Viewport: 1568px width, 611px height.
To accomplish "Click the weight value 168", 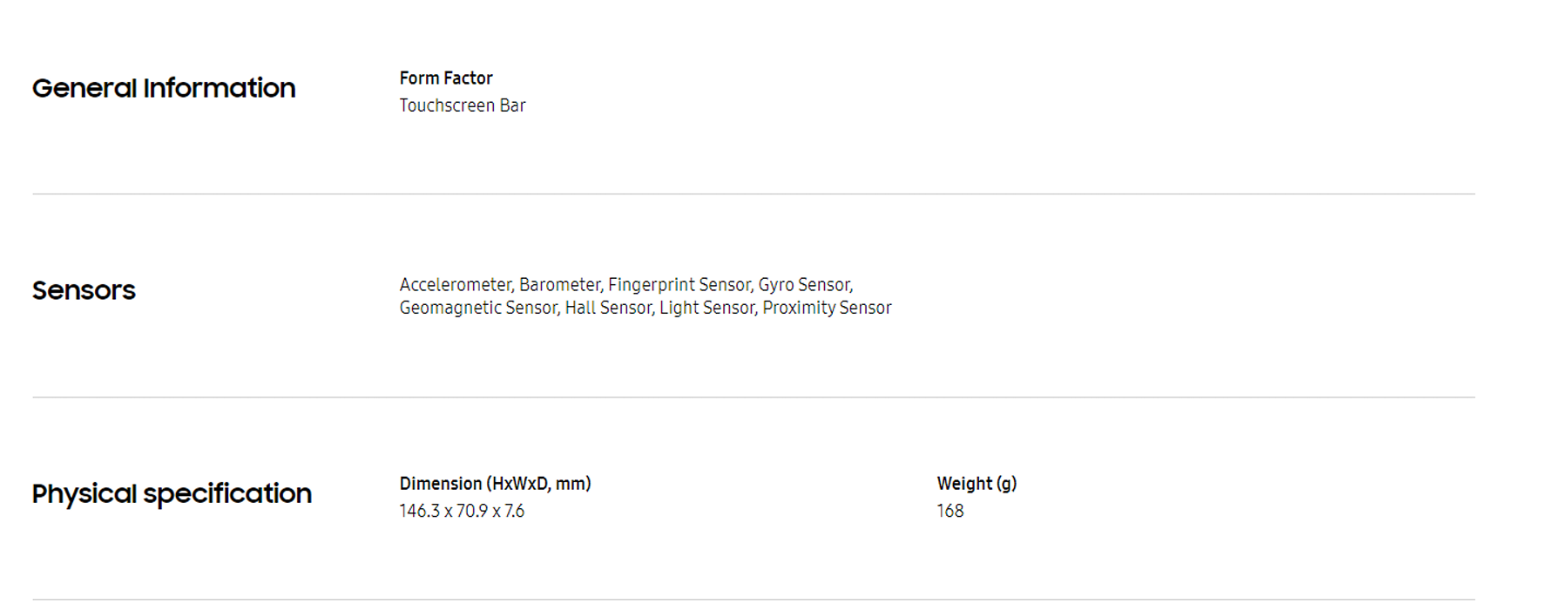I will point(950,511).
